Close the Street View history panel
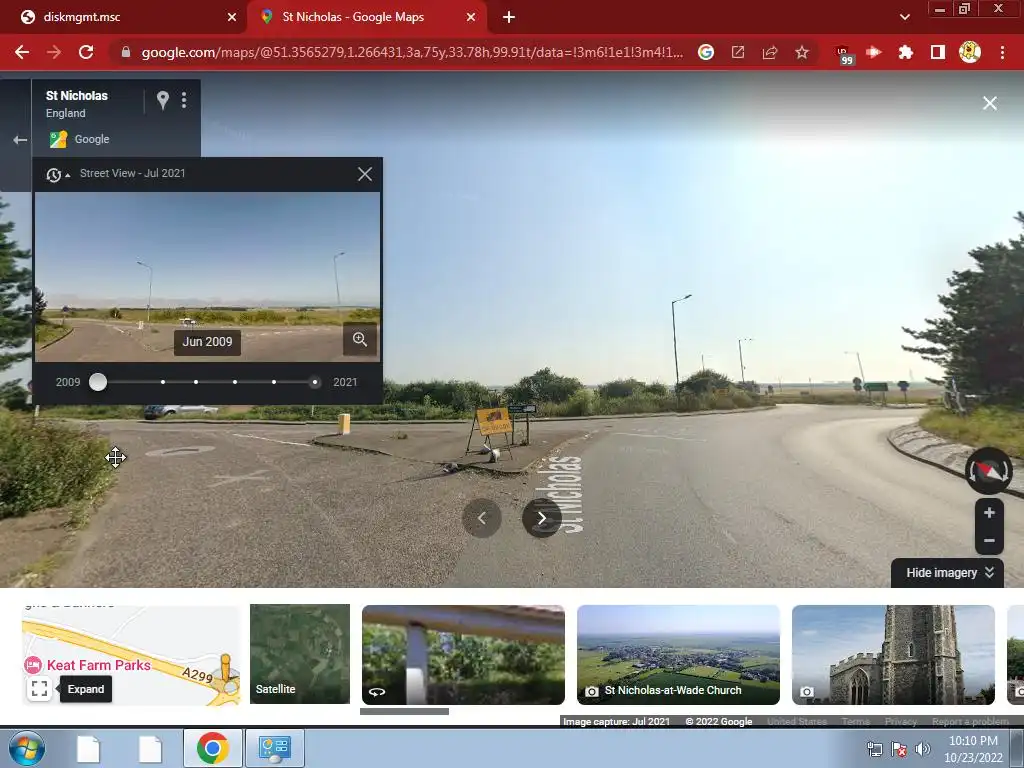 (364, 174)
